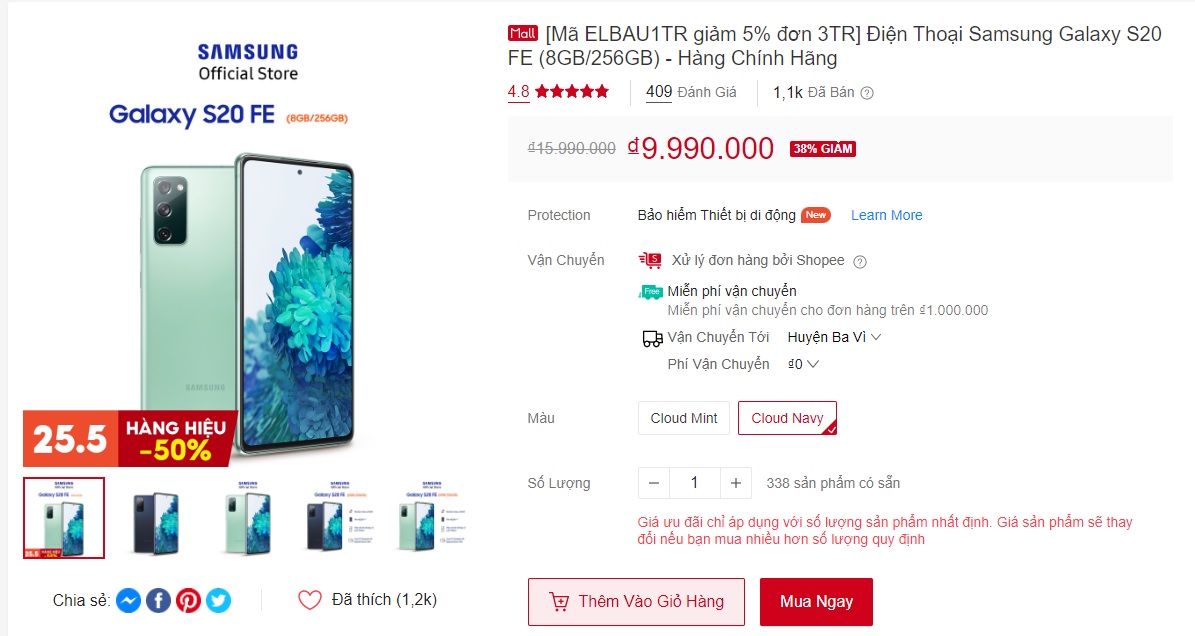Select the last product image thumbnail

pos(431,518)
